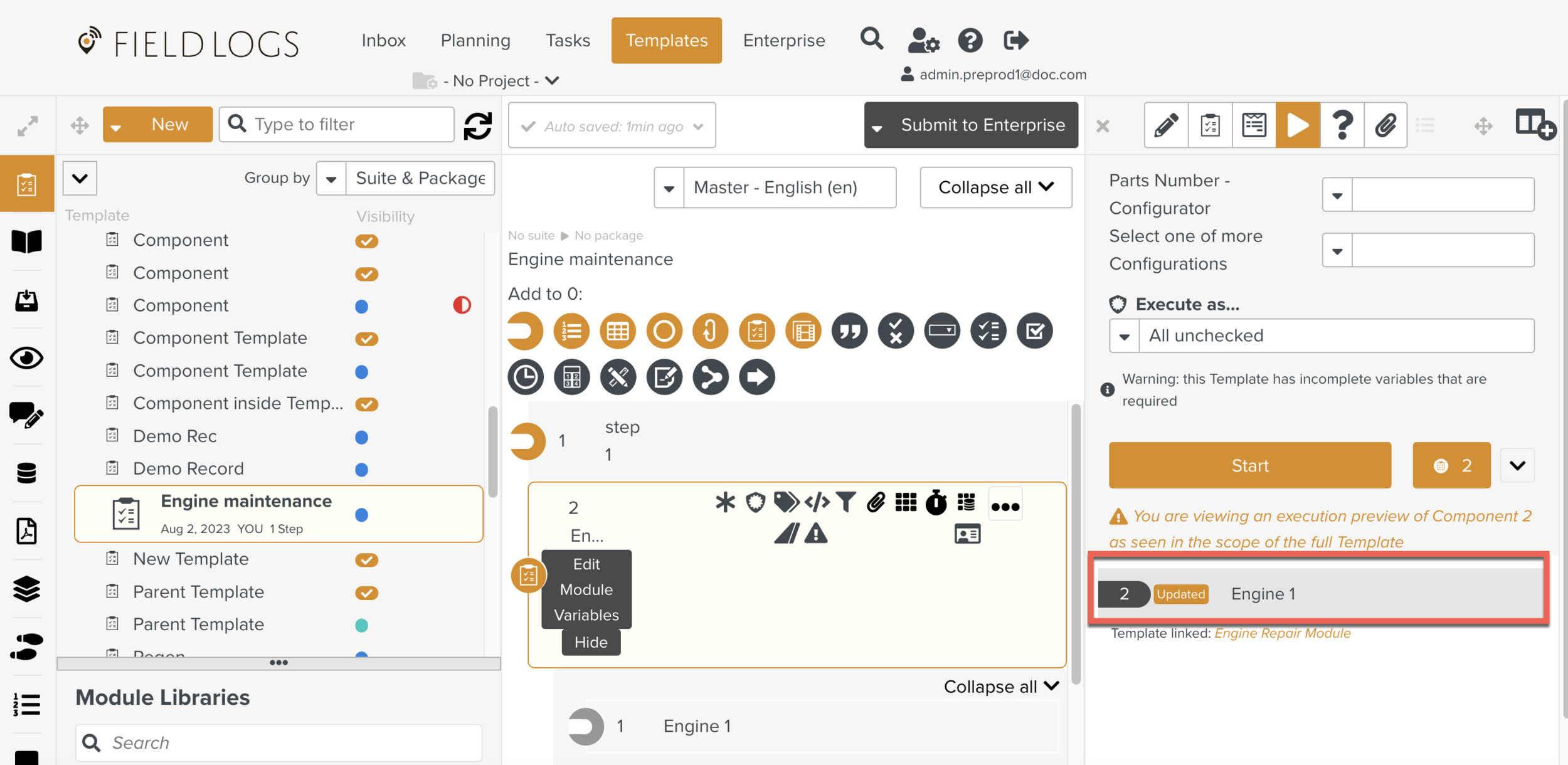Toggle visibility of Component inside Temp... template

[x=366, y=404]
